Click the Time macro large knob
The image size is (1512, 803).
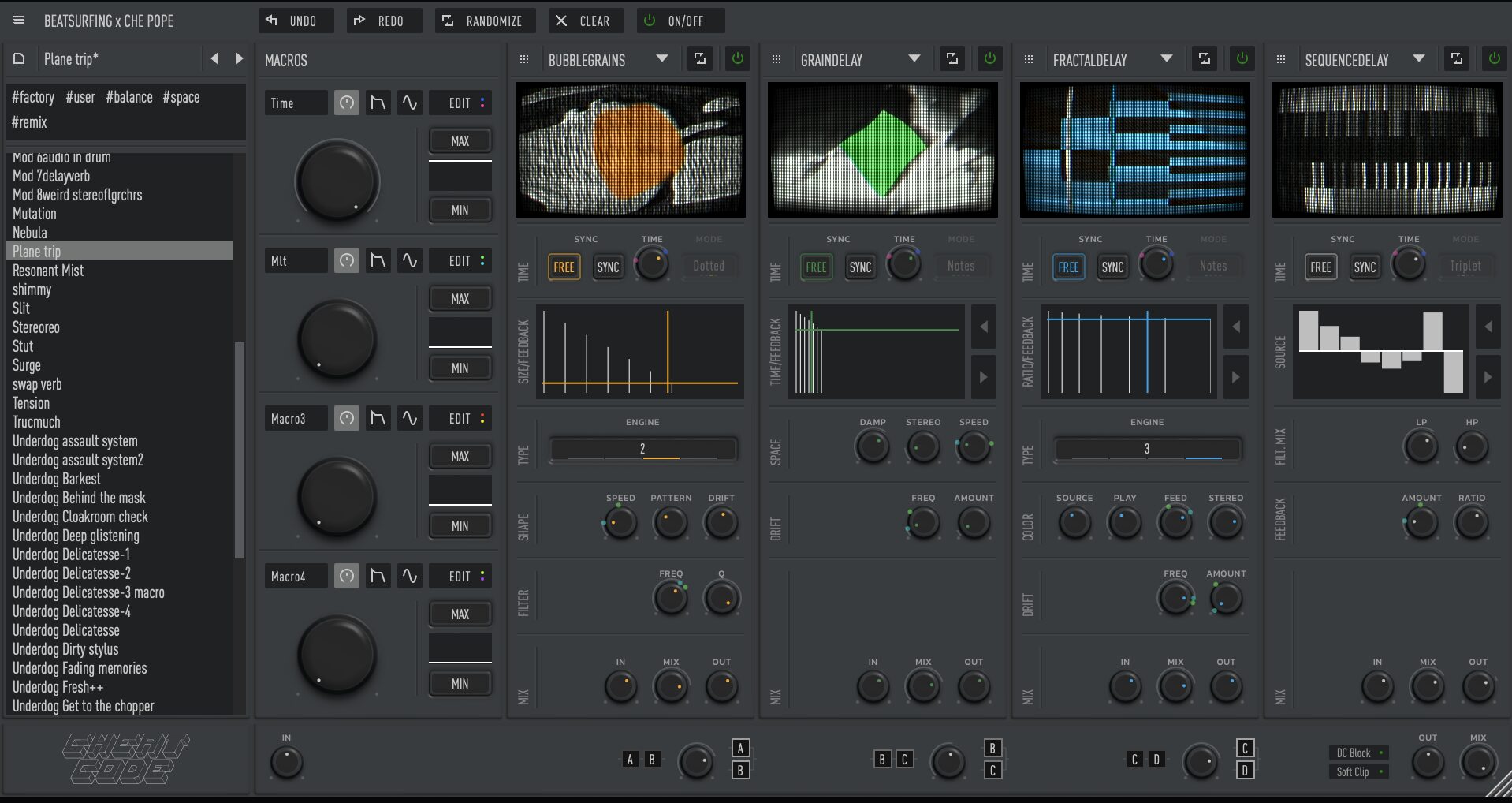click(x=337, y=181)
